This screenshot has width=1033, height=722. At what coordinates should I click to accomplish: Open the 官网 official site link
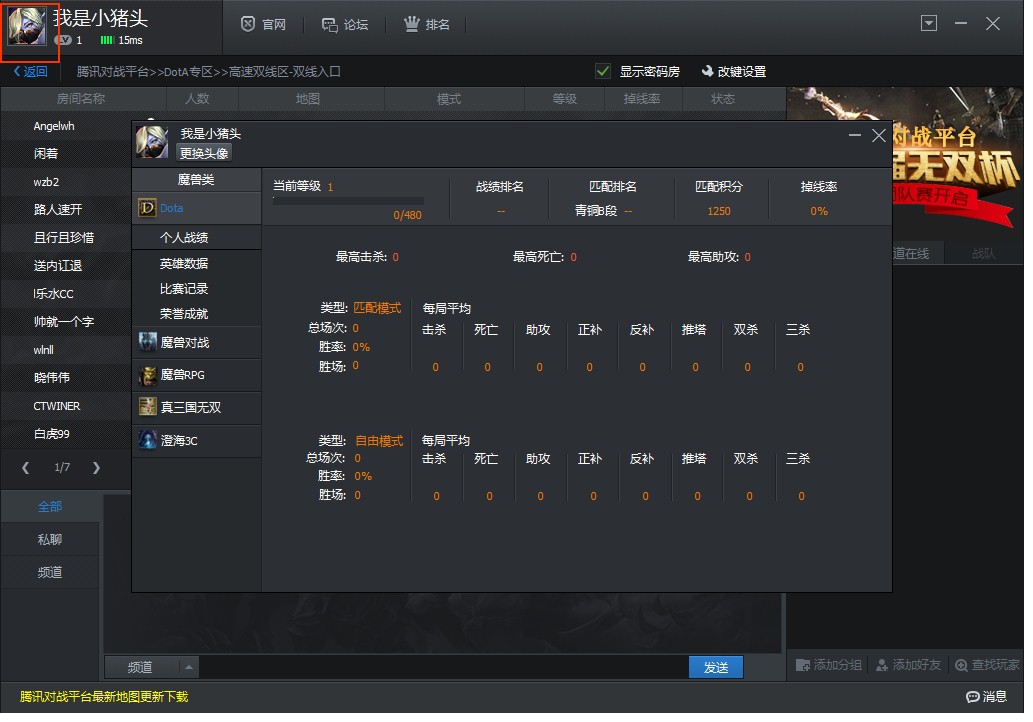[x=263, y=24]
